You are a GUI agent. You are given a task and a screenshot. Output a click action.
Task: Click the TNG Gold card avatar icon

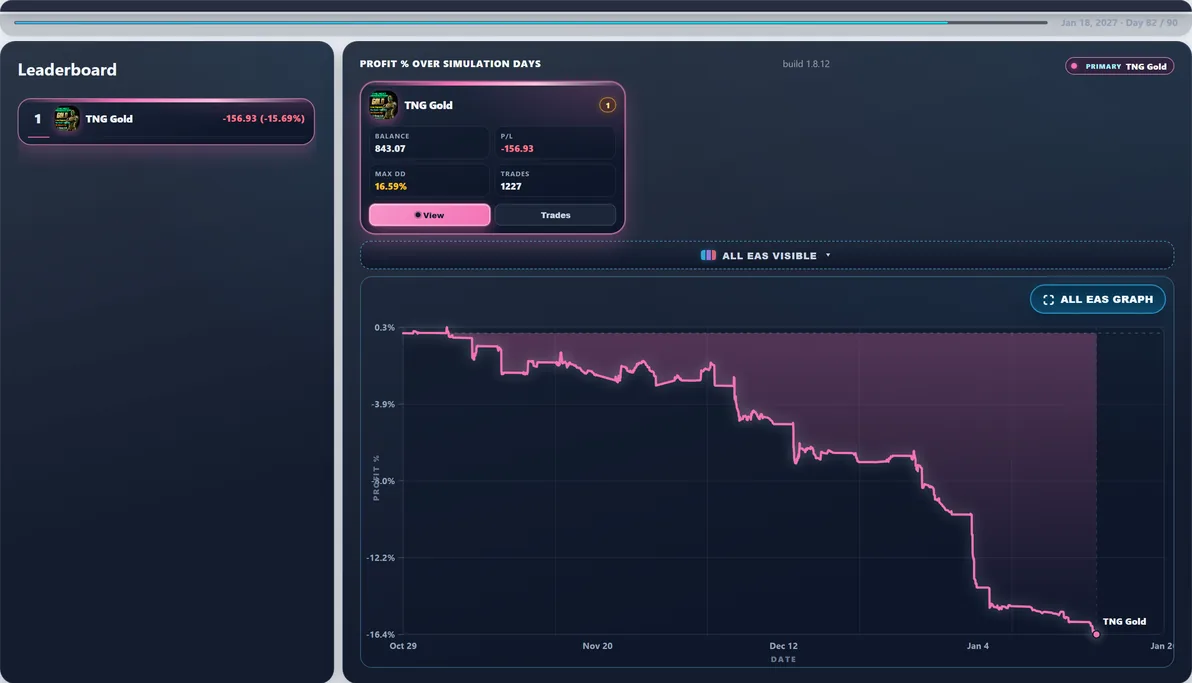click(383, 105)
